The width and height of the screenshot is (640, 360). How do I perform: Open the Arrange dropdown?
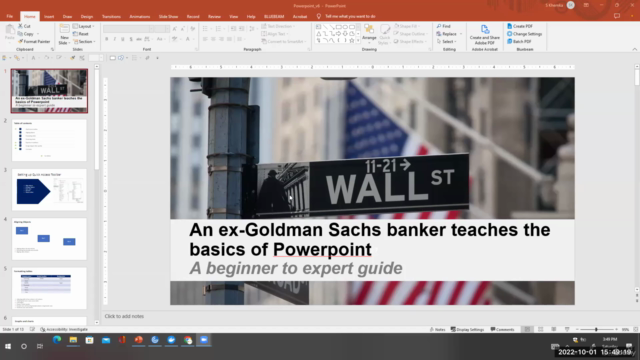(x=369, y=33)
